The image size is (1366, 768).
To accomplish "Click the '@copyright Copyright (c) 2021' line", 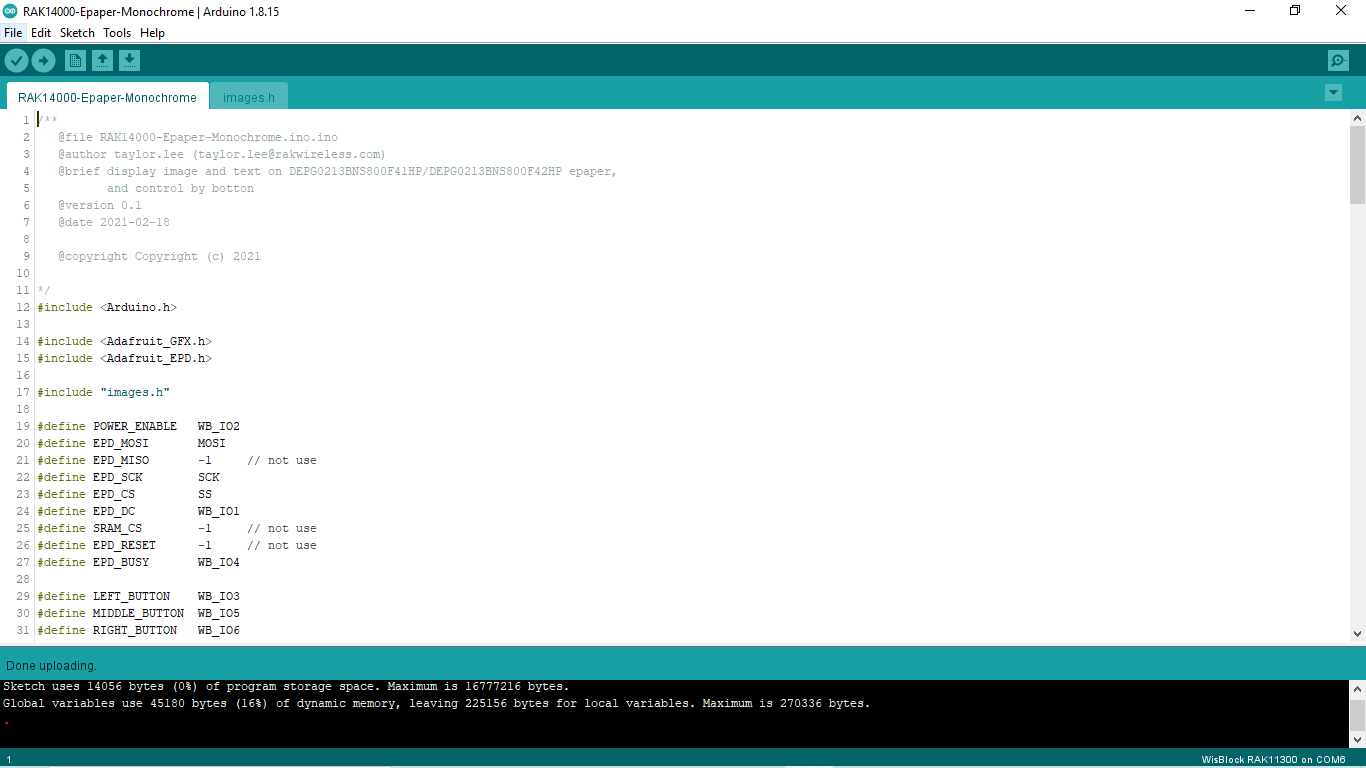I will (159, 256).
